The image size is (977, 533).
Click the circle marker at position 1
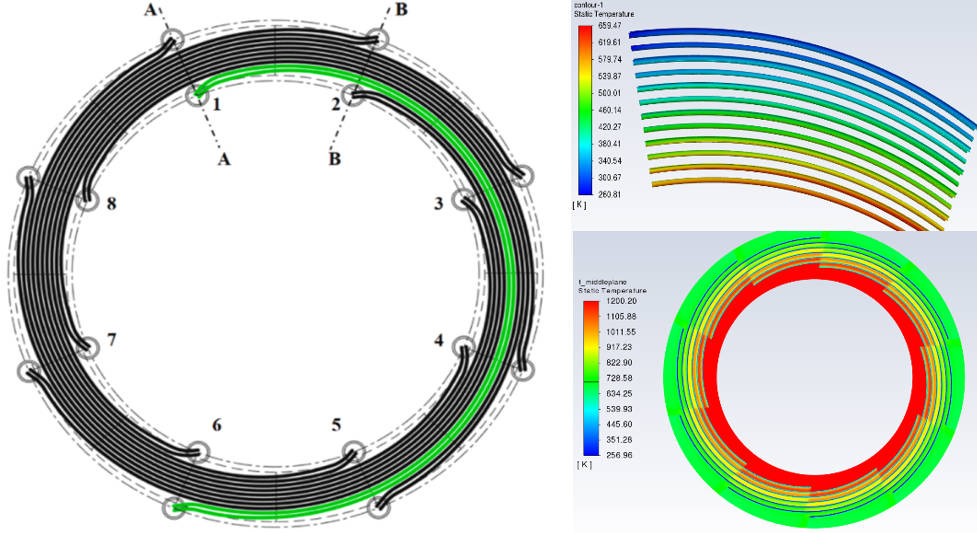197,95
